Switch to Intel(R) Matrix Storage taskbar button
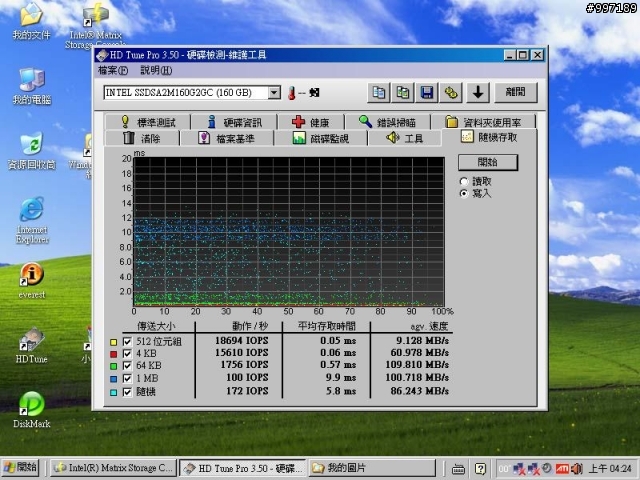Viewport: 640px width, 480px height. pyautogui.click(x=113, y=468)
